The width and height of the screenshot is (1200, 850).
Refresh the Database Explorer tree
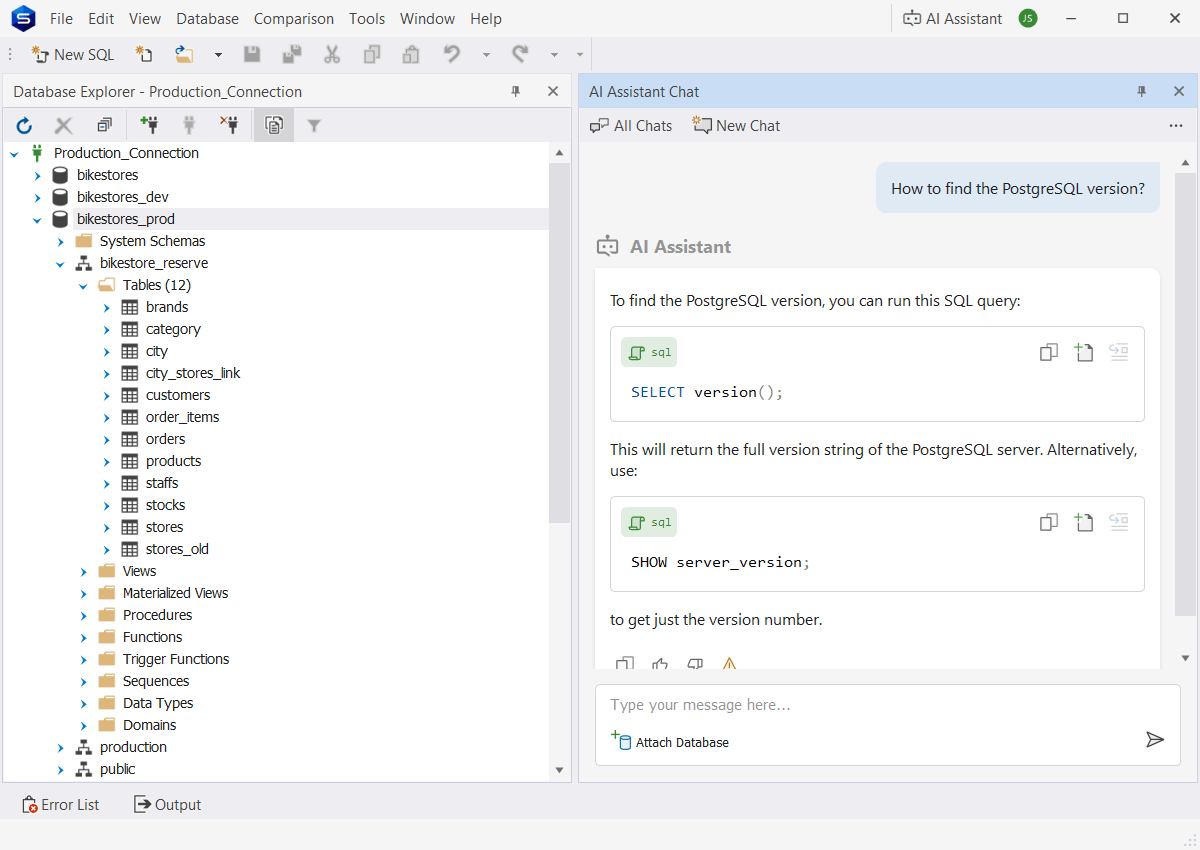point(25,125)
